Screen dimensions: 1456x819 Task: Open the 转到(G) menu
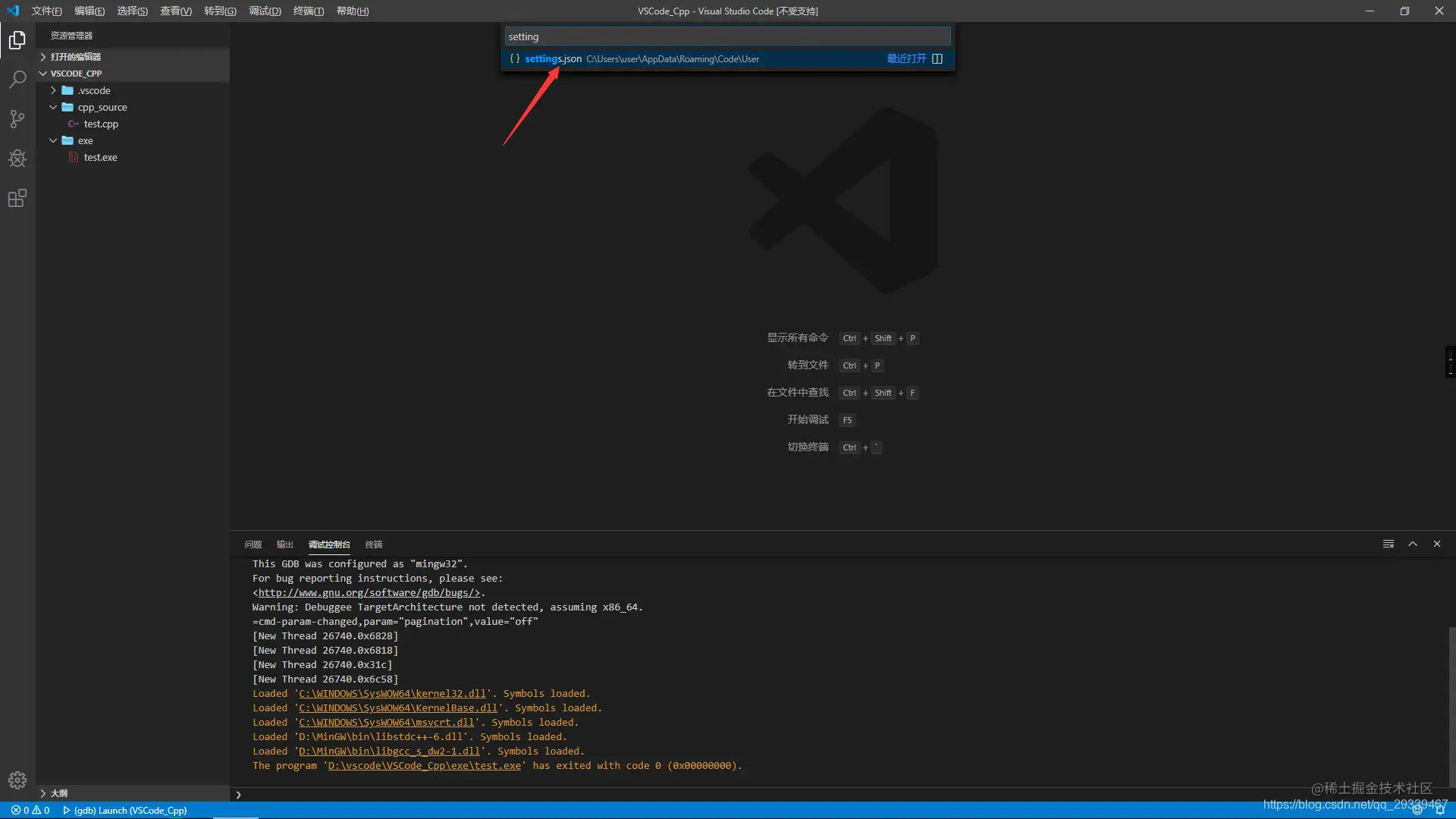(x=220, y=11)
